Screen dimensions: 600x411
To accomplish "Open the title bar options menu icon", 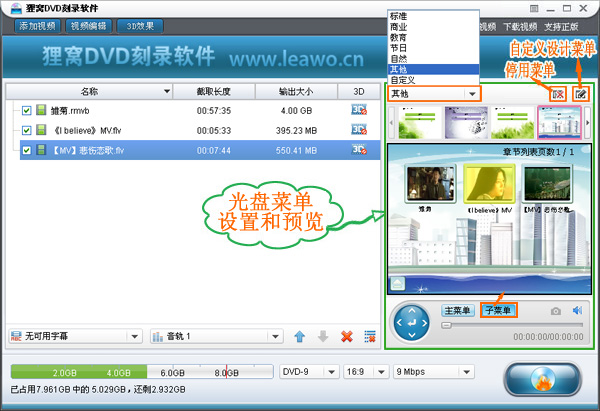I will 534,8.
